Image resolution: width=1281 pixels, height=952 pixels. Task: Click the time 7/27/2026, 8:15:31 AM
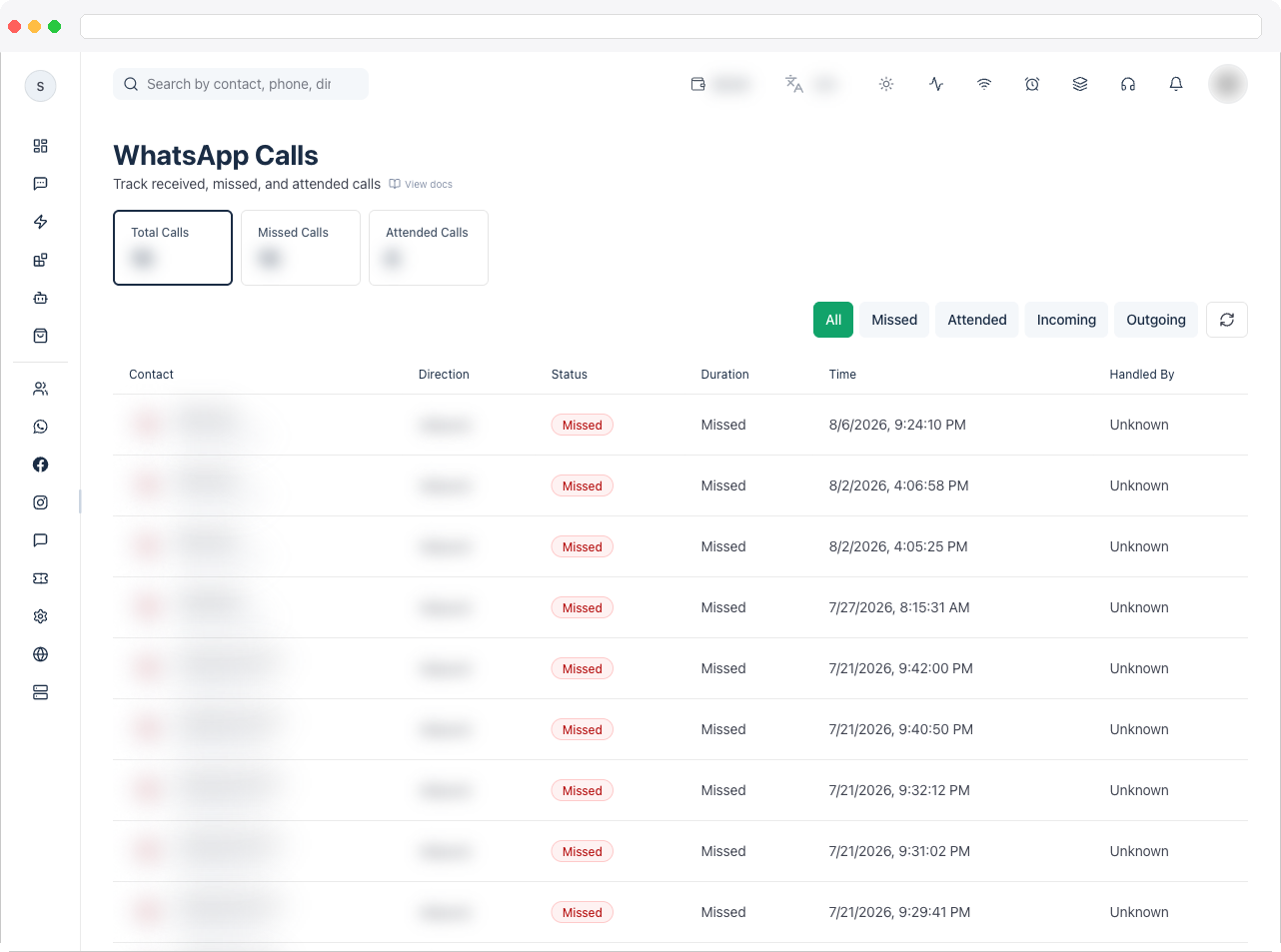(x=899, y=607)
